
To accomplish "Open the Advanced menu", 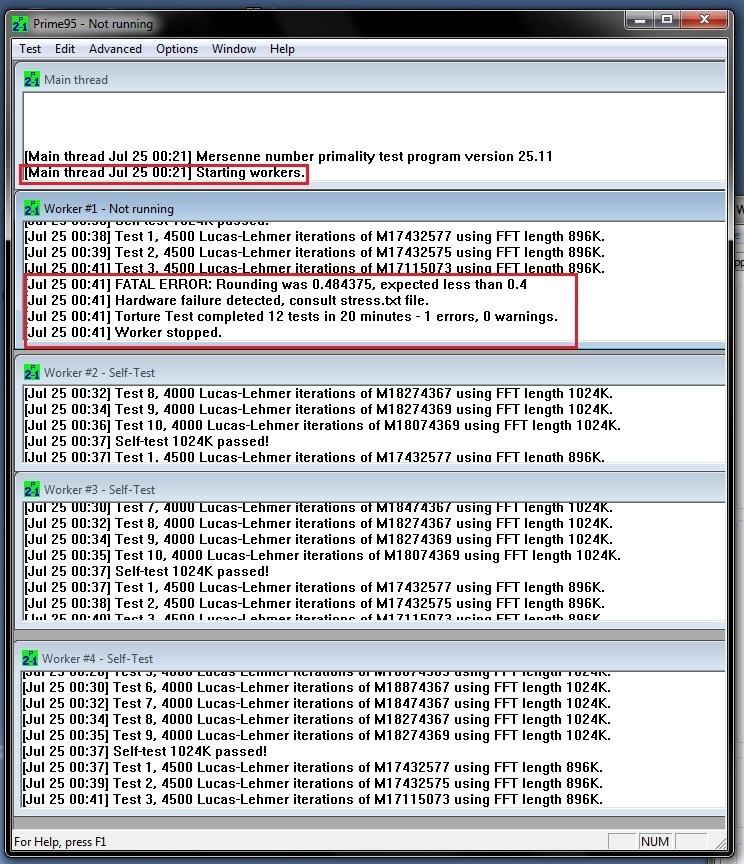I will coord(115,48).
